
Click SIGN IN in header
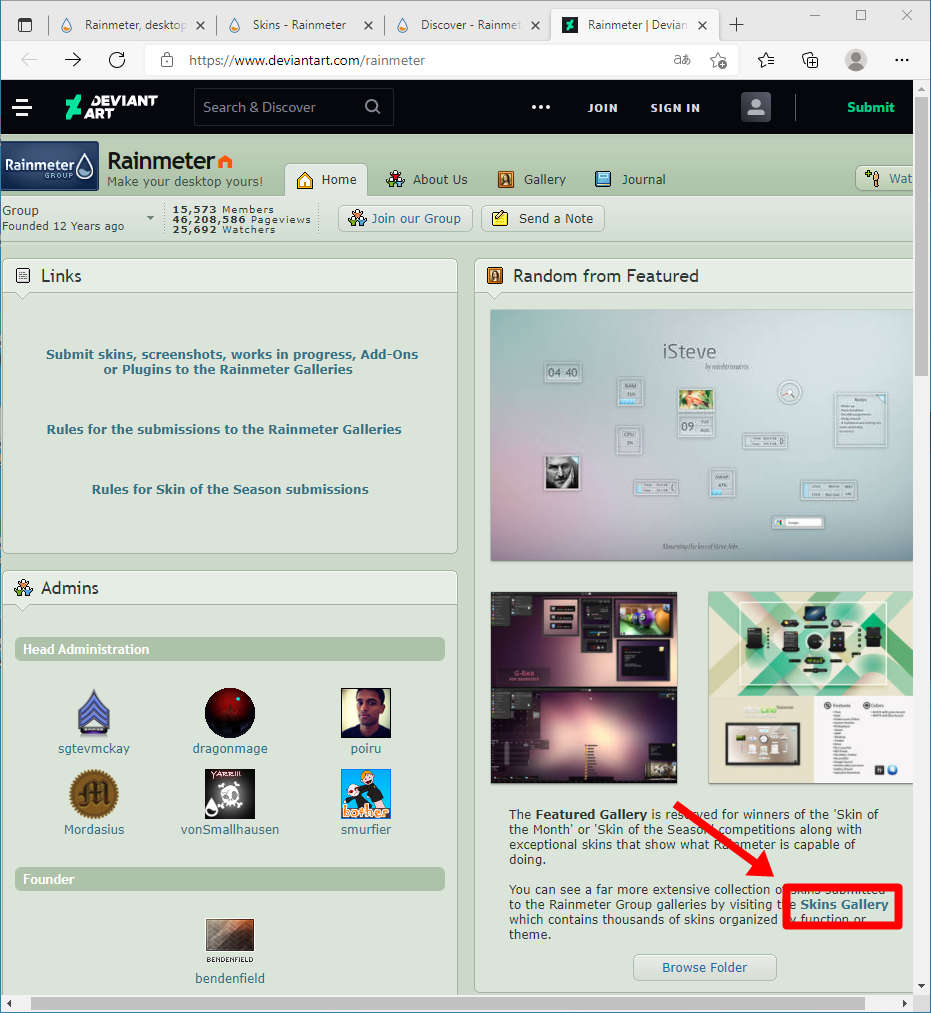(x=675, y=108)
